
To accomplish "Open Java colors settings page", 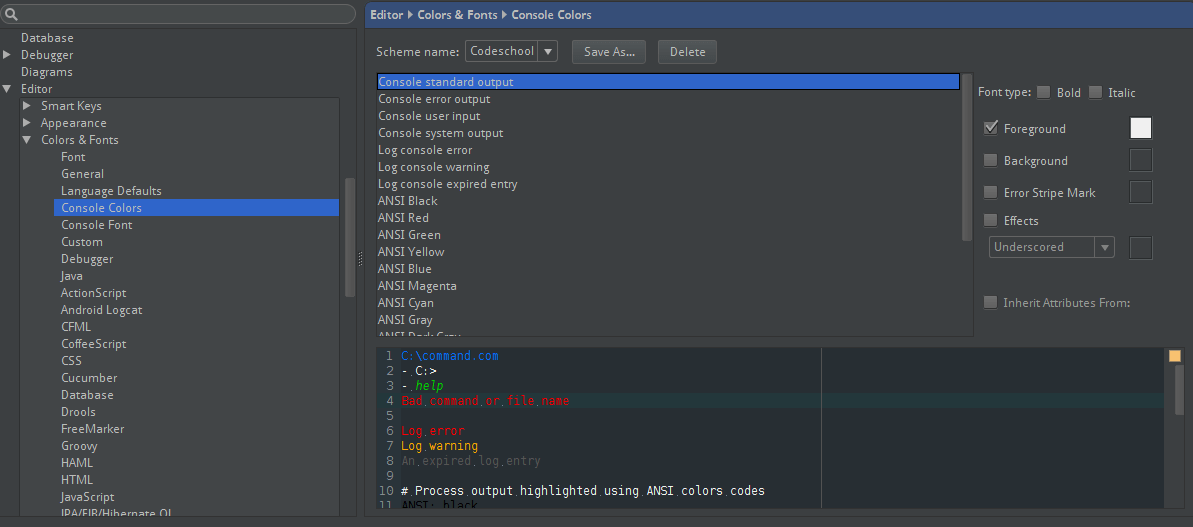I will (72, 275).
